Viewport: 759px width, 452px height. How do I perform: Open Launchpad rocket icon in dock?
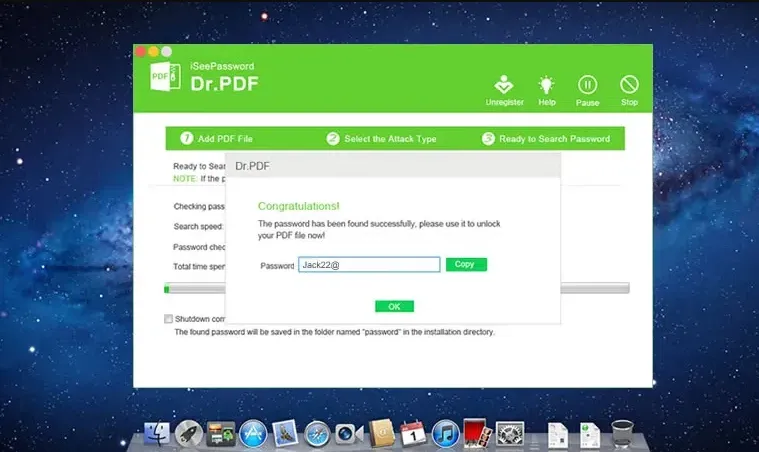tap(189, 433)
